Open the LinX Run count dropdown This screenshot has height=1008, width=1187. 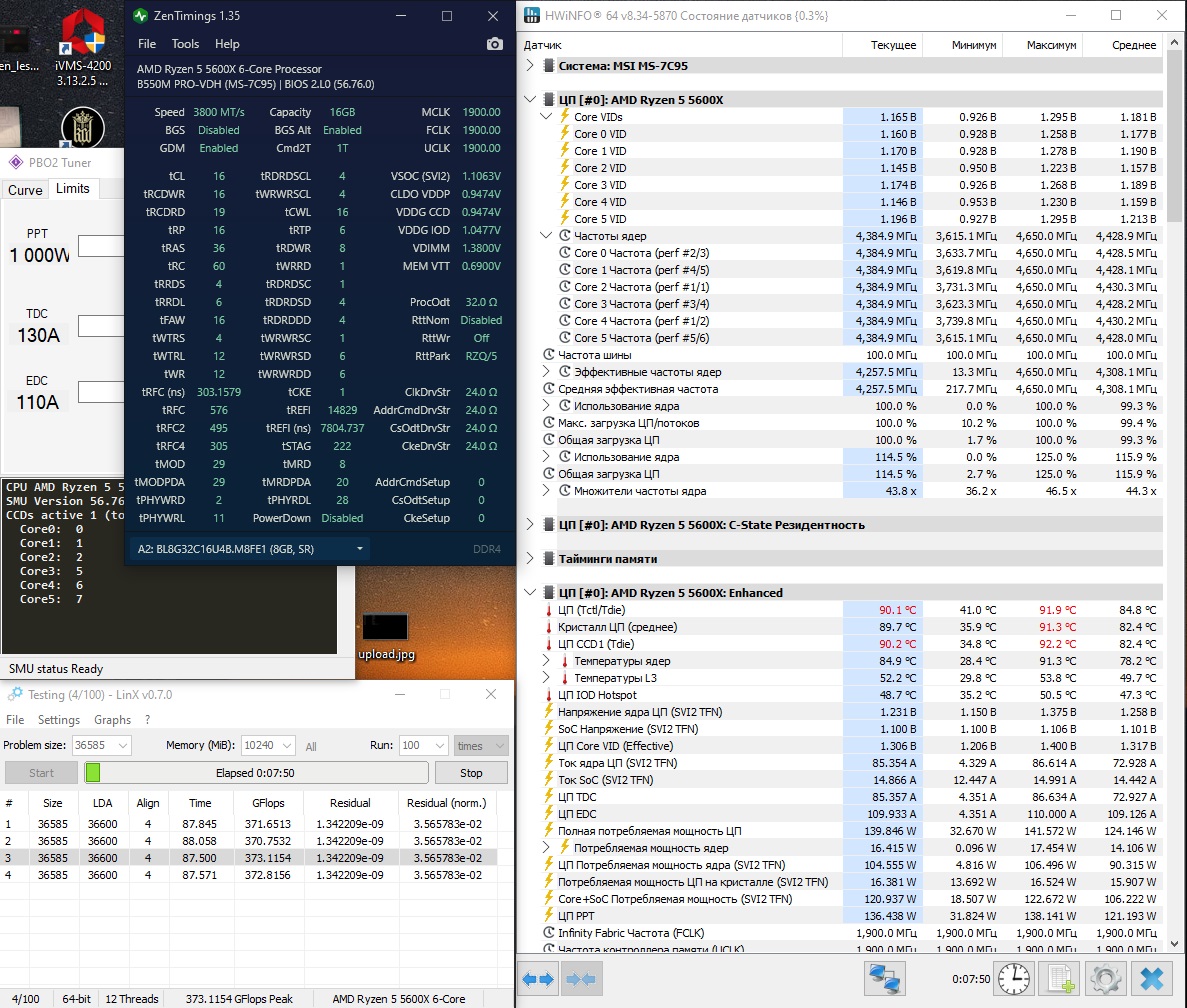tap(424, 745)
